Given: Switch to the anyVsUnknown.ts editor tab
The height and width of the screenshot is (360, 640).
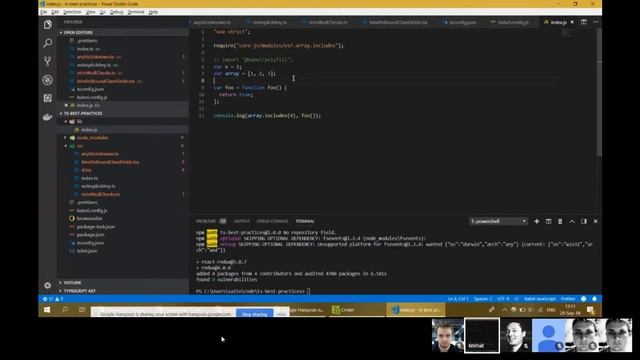Looking at the screenshot, I should coord(212,22).
